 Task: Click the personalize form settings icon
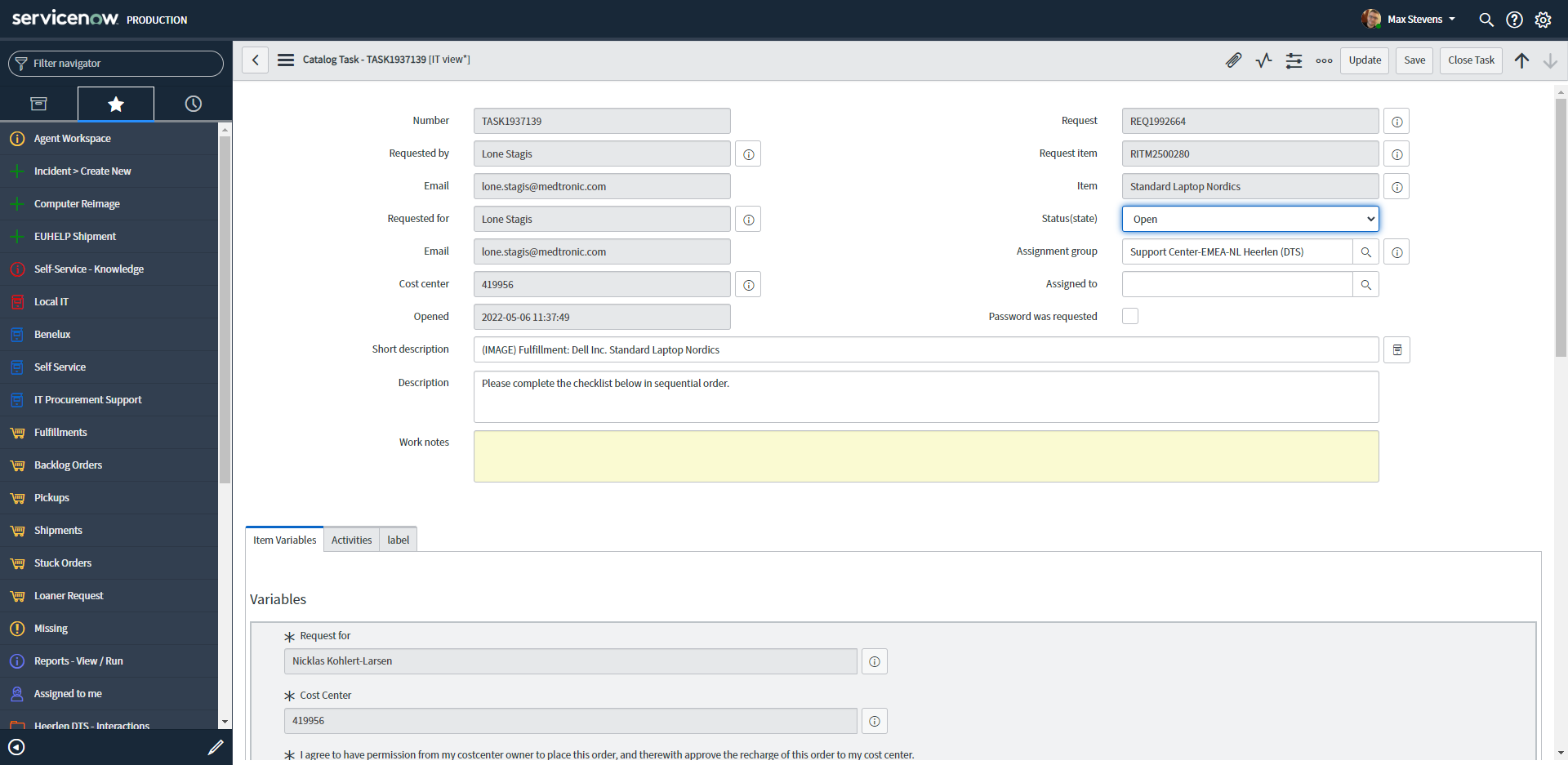point(1294,60)
